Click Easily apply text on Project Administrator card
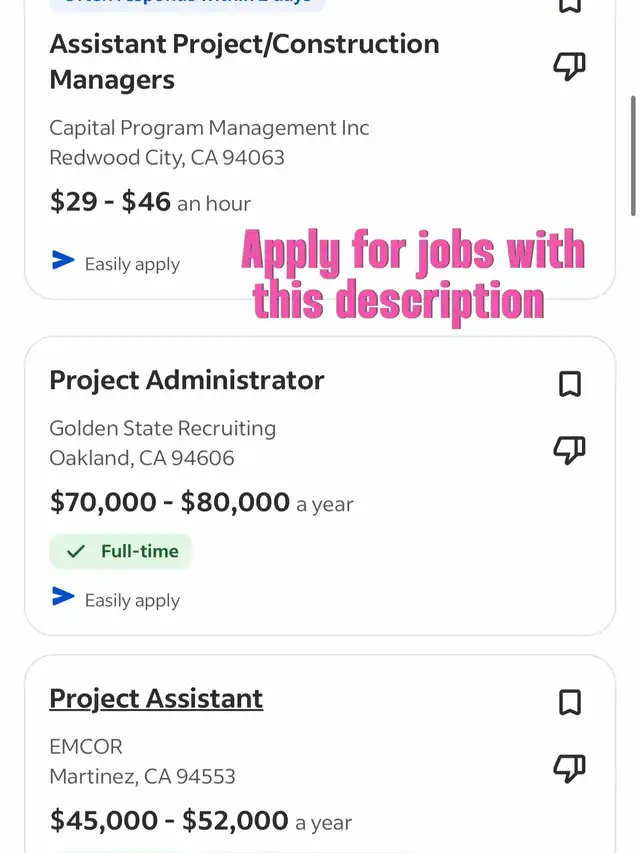The image size is (640, 853). coord(132,600)
